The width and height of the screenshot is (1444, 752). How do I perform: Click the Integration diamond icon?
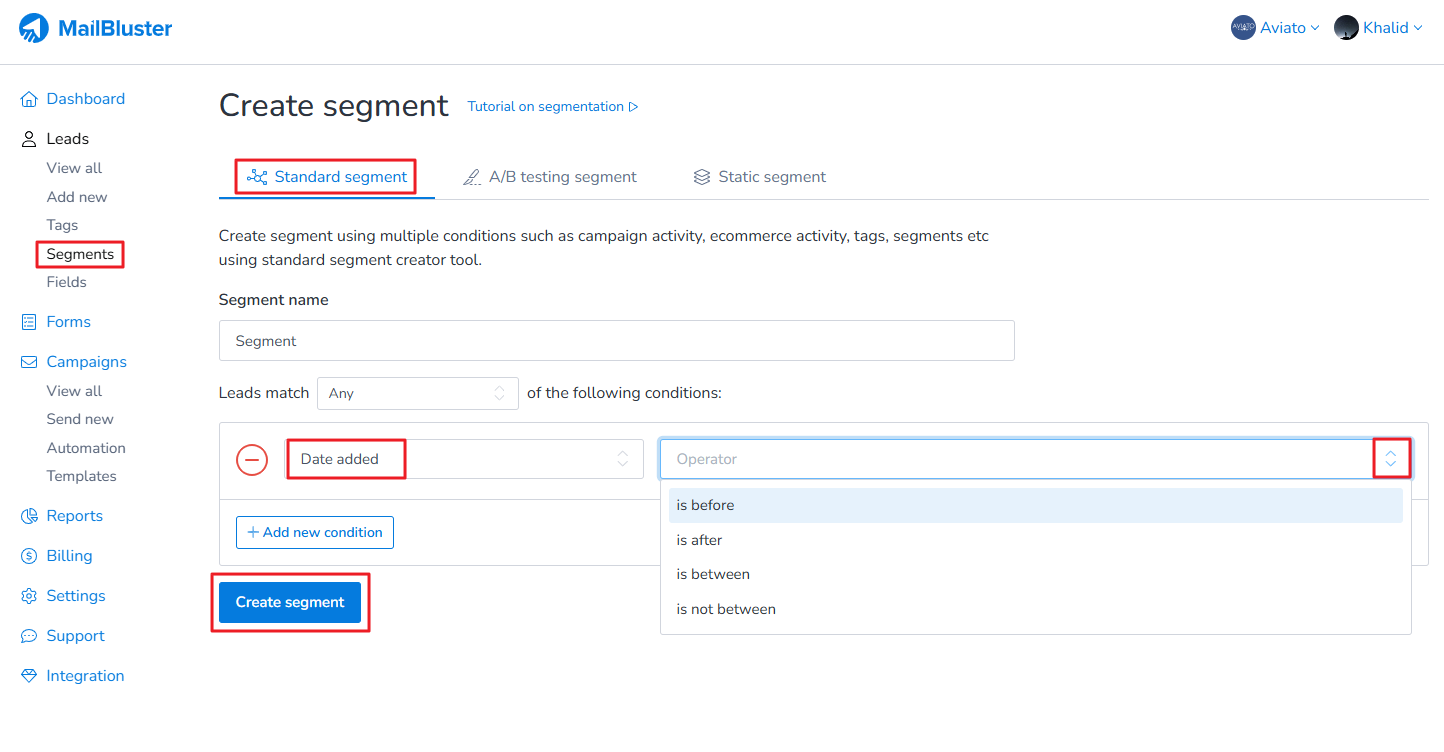29,676
